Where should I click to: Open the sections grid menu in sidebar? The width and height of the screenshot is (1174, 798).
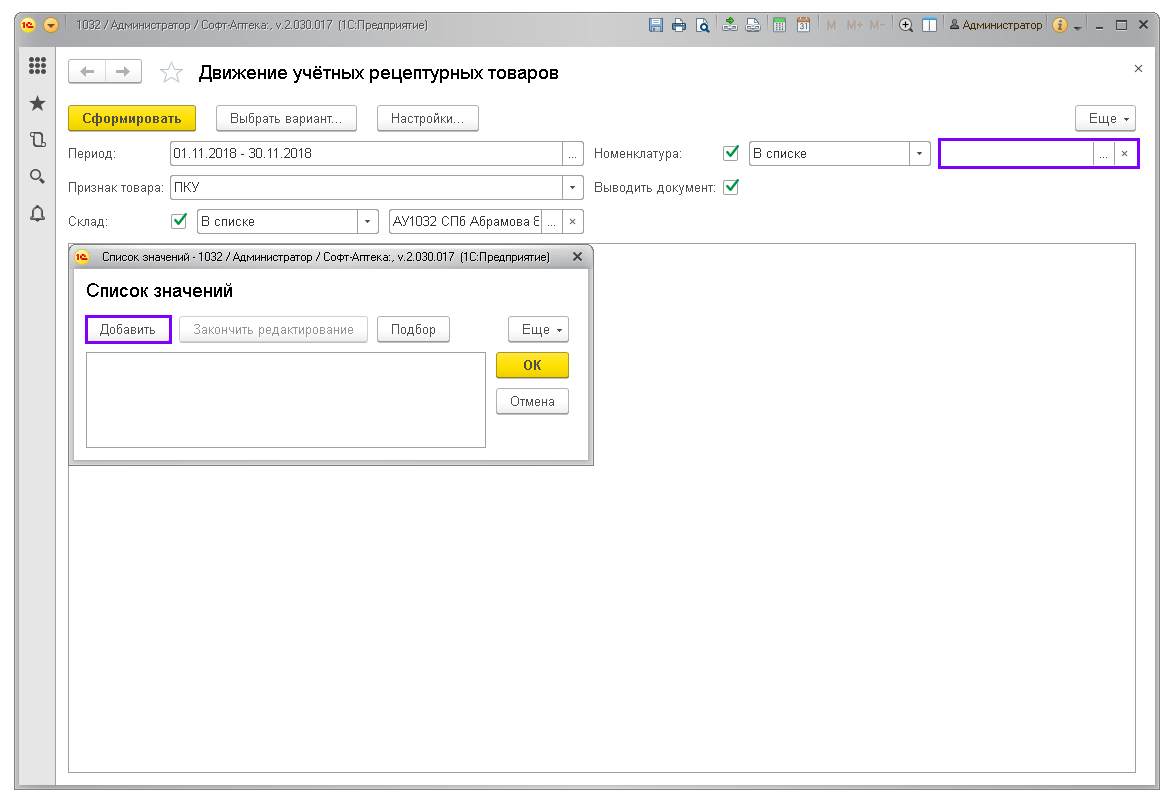[38, 66]
